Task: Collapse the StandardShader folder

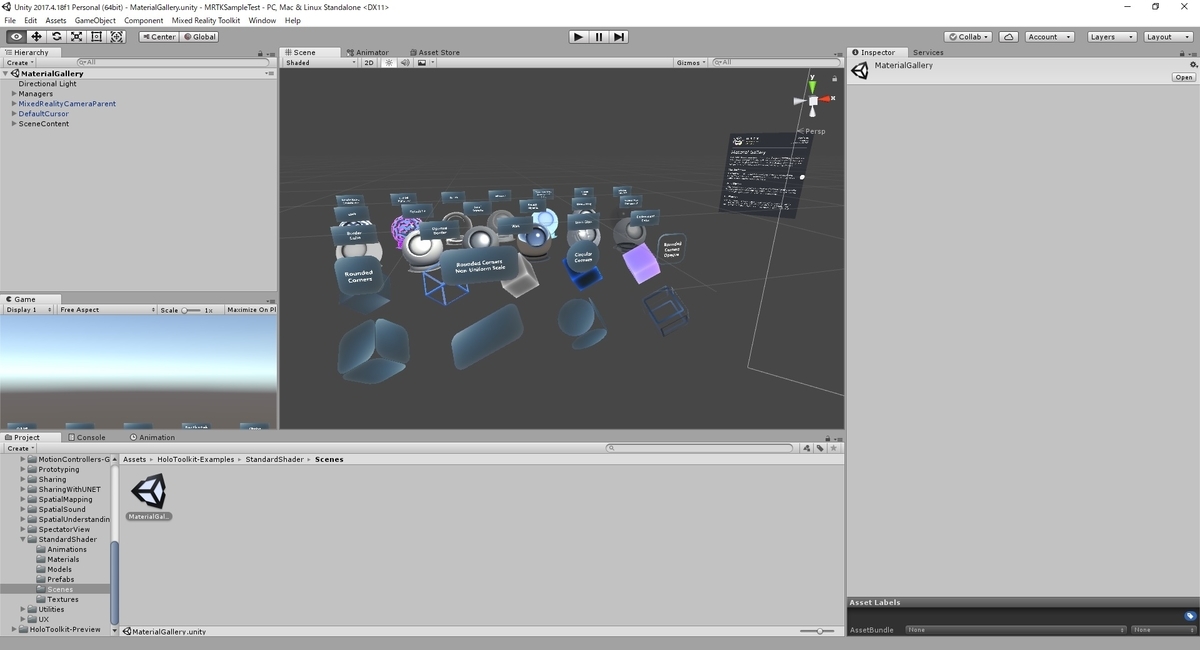Action: 23,539
